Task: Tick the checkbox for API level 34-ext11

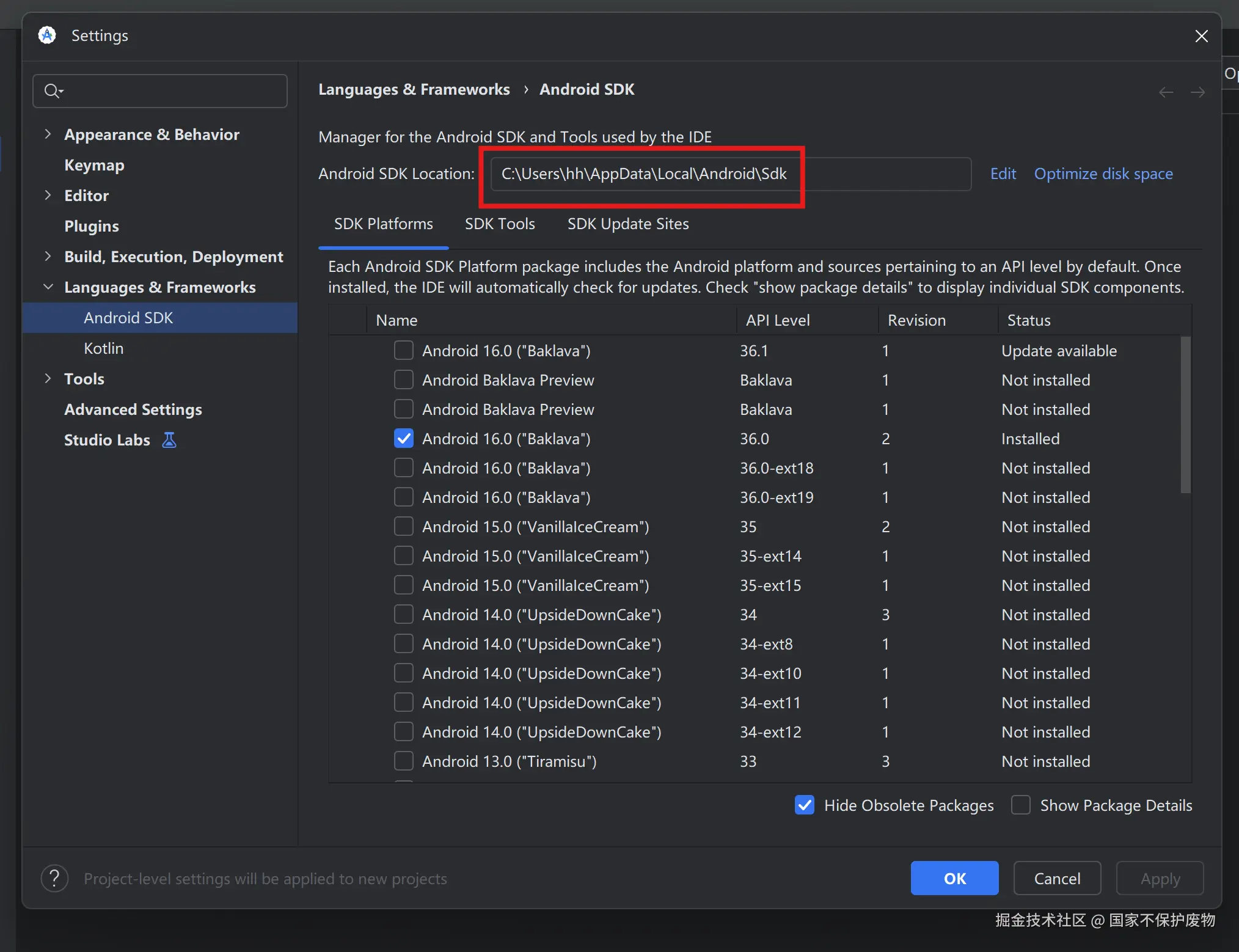Action: tap(403, 703)
